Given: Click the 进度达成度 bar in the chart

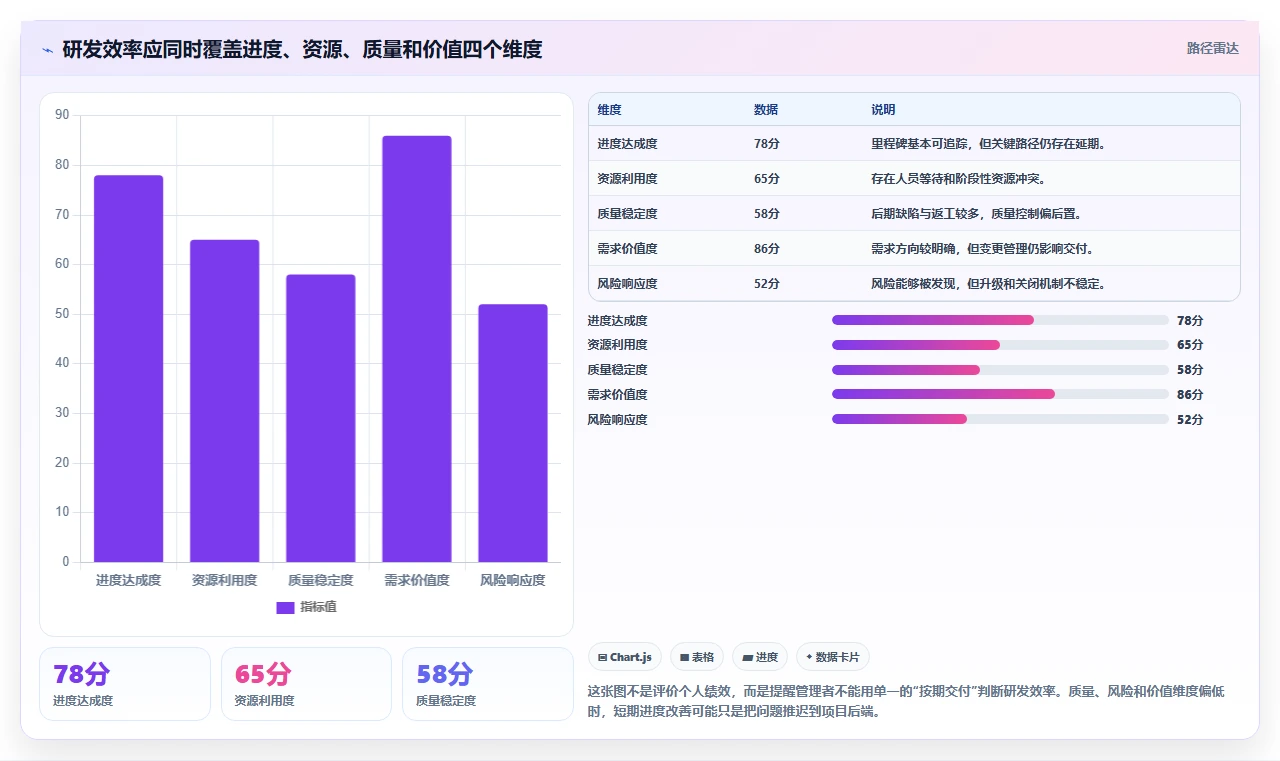Looking at the screenshot, I should pos(129,369).
